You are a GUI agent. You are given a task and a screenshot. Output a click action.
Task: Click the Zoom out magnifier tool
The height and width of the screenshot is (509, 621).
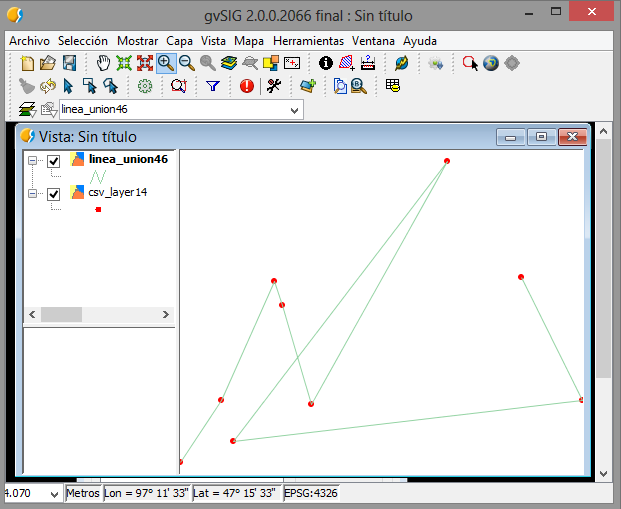[186, 63]
